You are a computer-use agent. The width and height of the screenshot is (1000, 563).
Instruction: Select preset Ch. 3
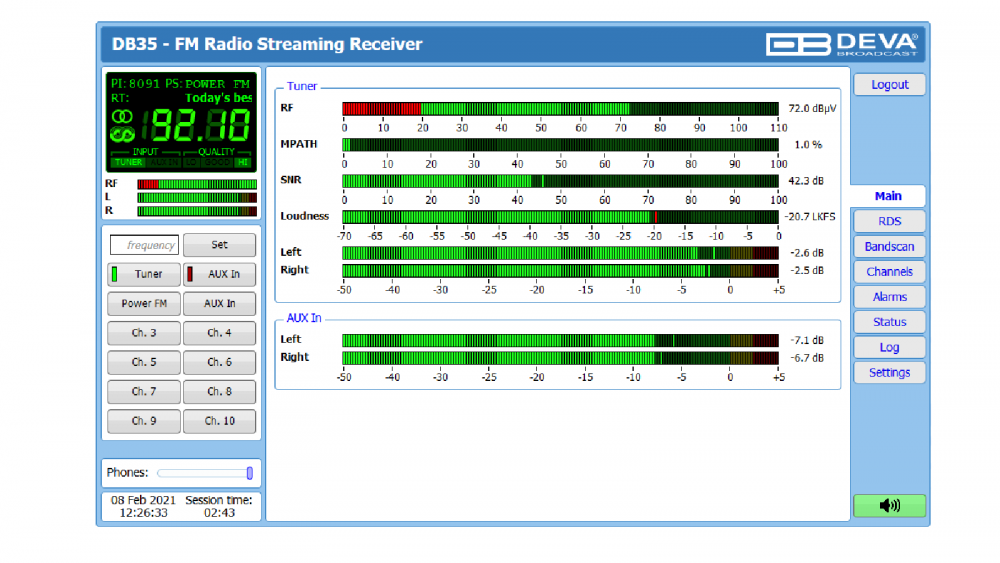143,333
